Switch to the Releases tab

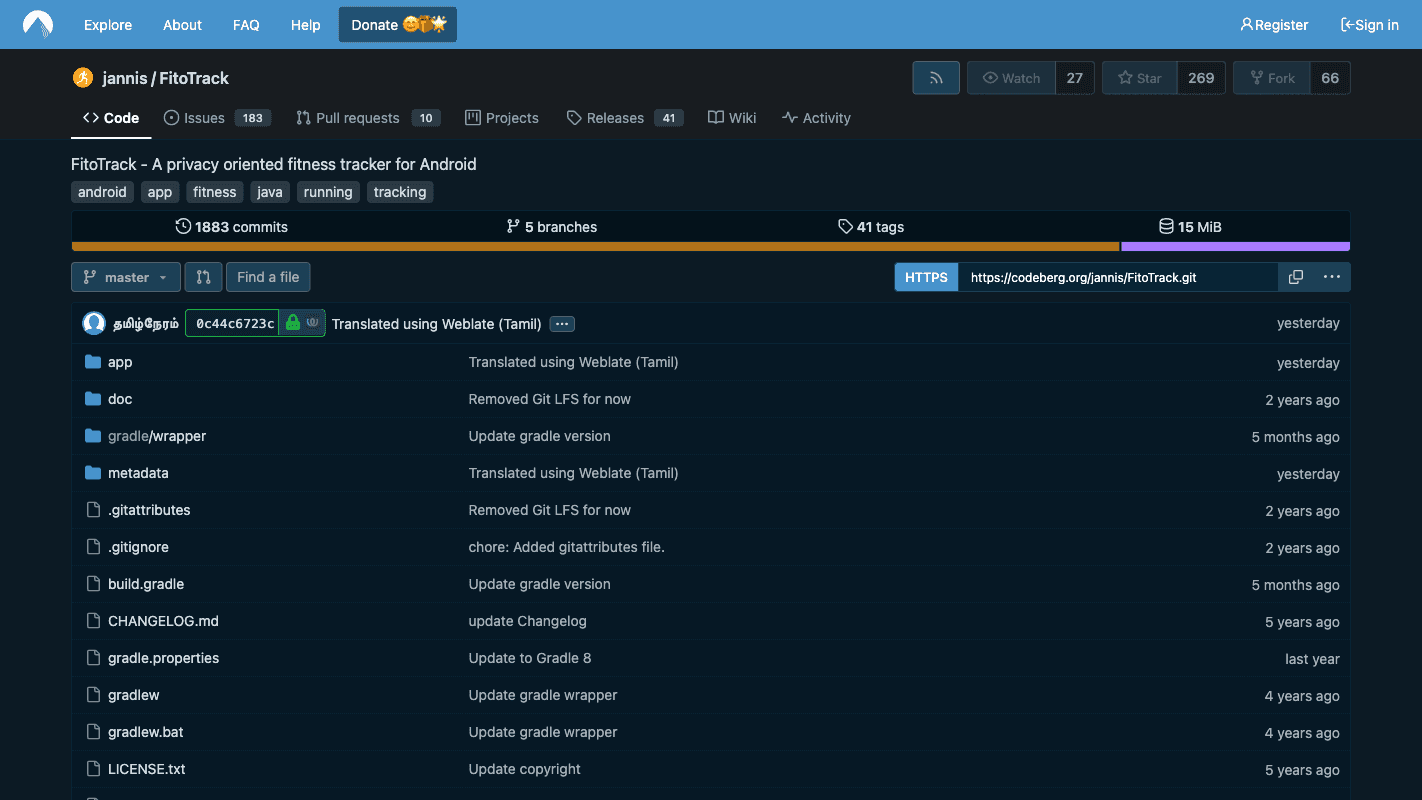[624, 118]
